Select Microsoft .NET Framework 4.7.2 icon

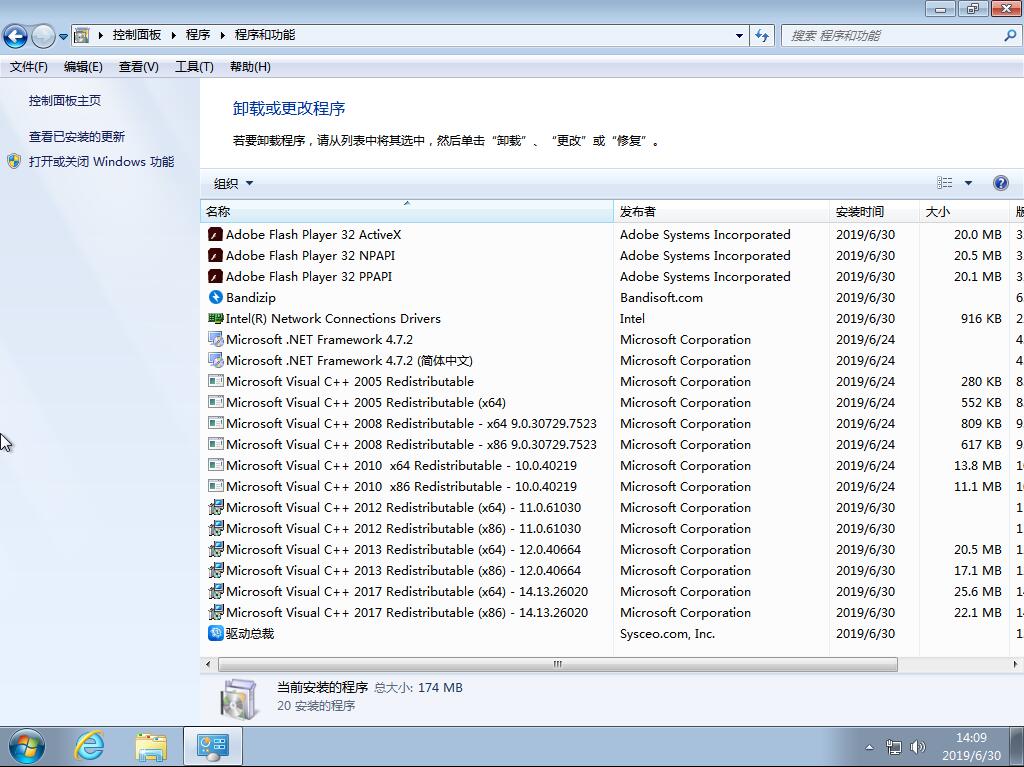click(215, 339)
